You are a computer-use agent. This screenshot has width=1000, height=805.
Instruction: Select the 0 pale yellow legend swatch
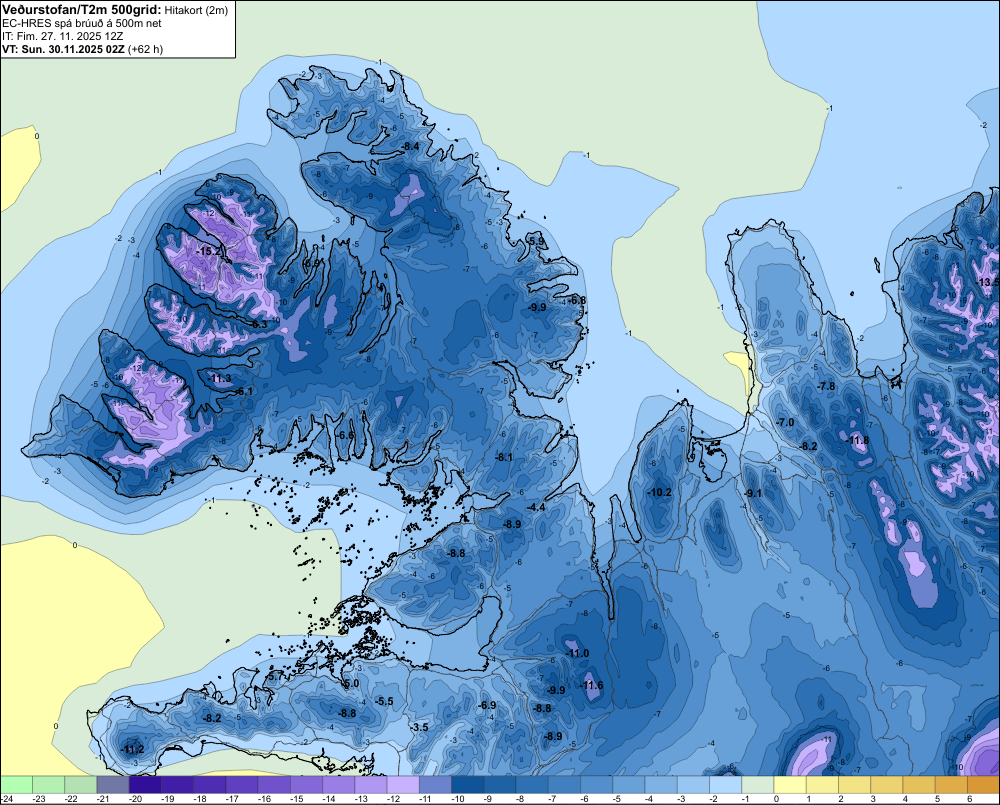click(x=790, y=785)
